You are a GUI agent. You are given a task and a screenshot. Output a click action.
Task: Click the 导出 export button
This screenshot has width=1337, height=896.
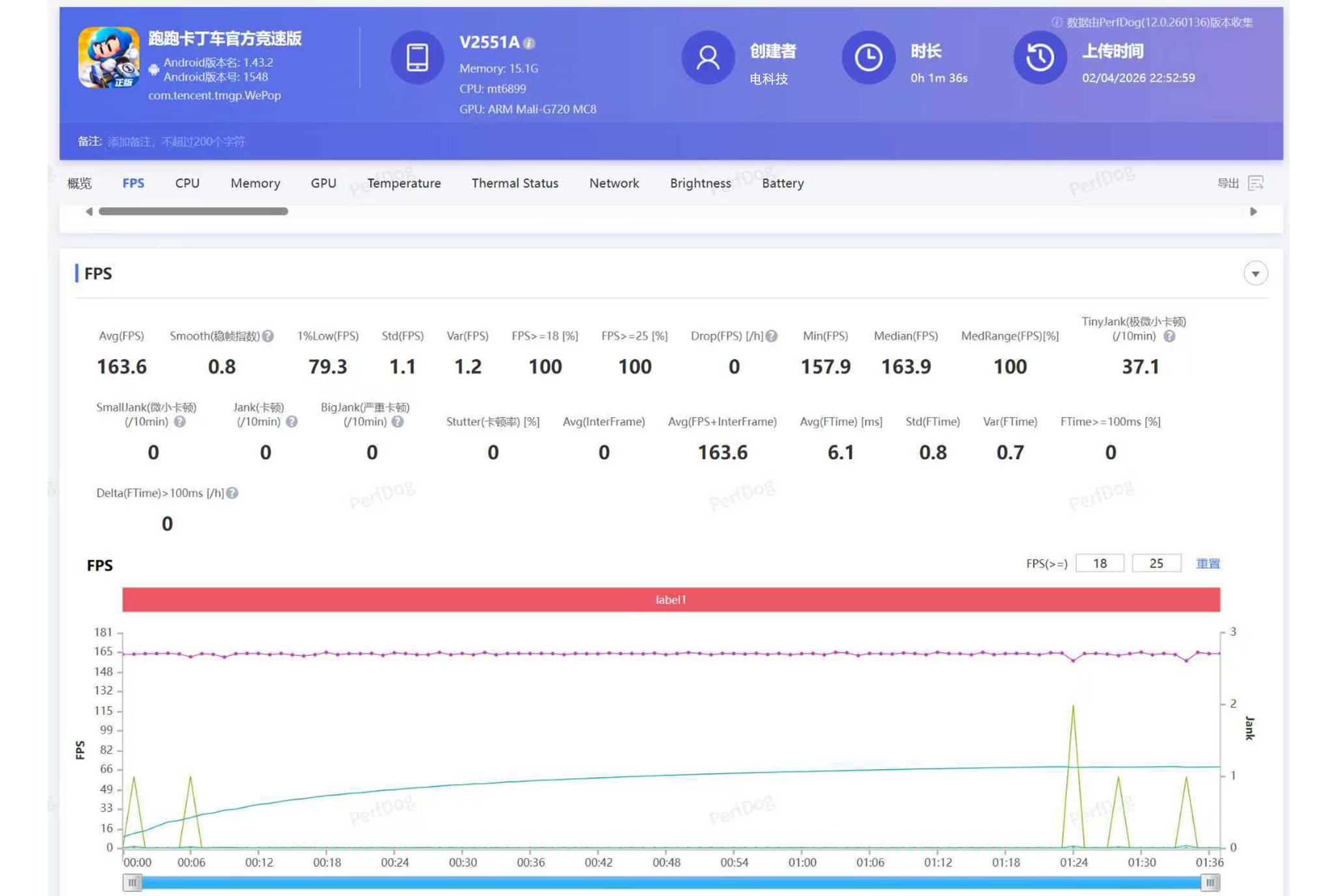pos(1228,183)
